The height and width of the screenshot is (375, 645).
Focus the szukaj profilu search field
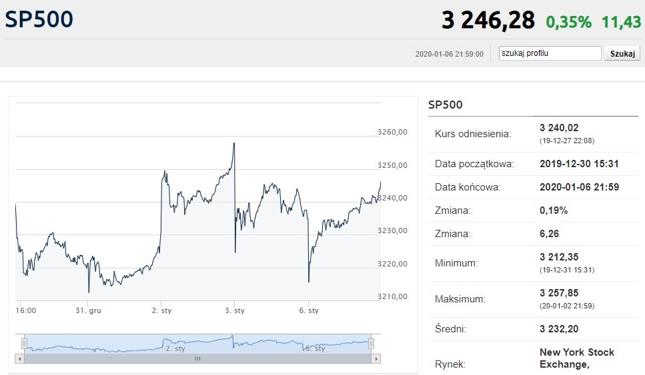(x=550, y=53)
